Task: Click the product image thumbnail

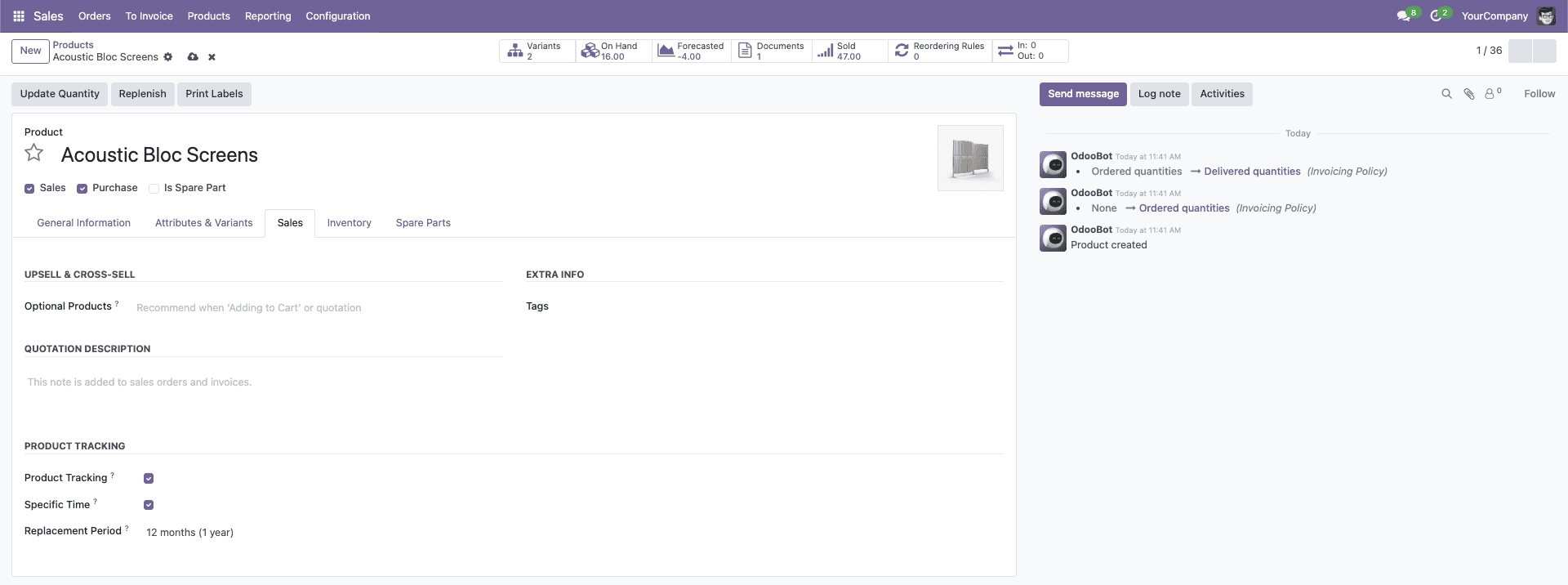Action: click(x=970, y=159)
